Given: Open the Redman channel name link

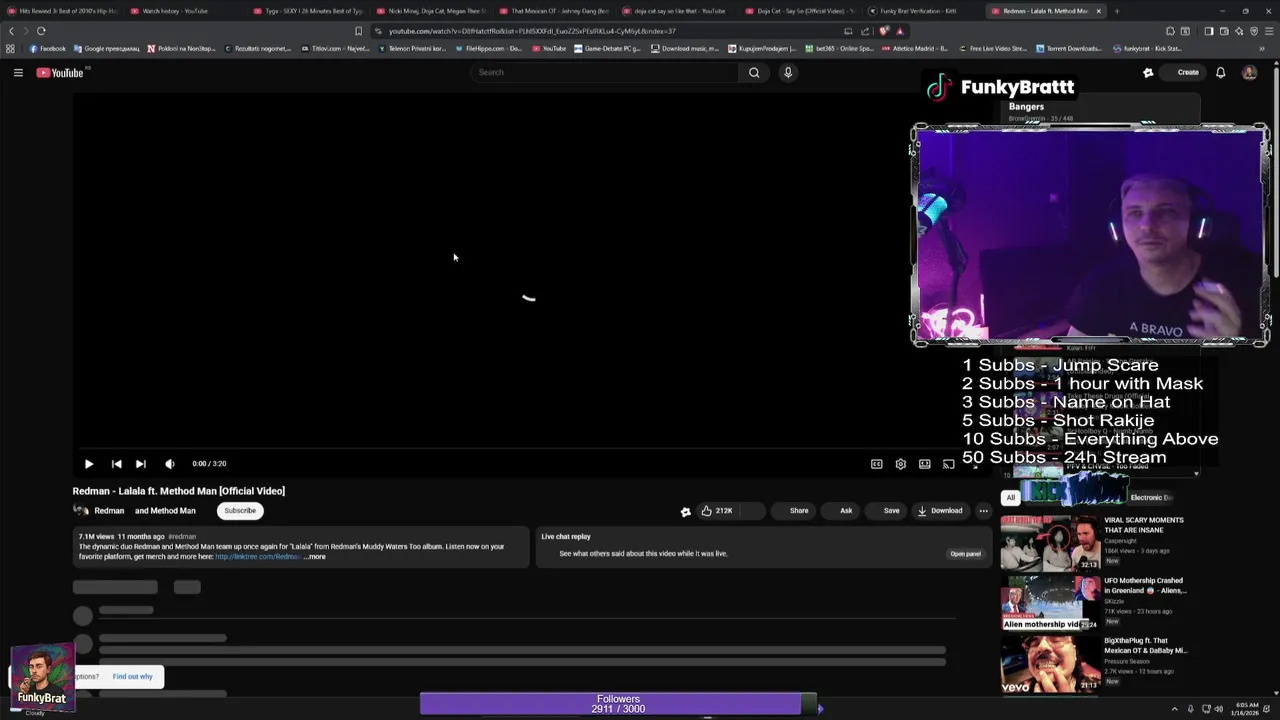Looking at the screenshot, I should point(109,511).
